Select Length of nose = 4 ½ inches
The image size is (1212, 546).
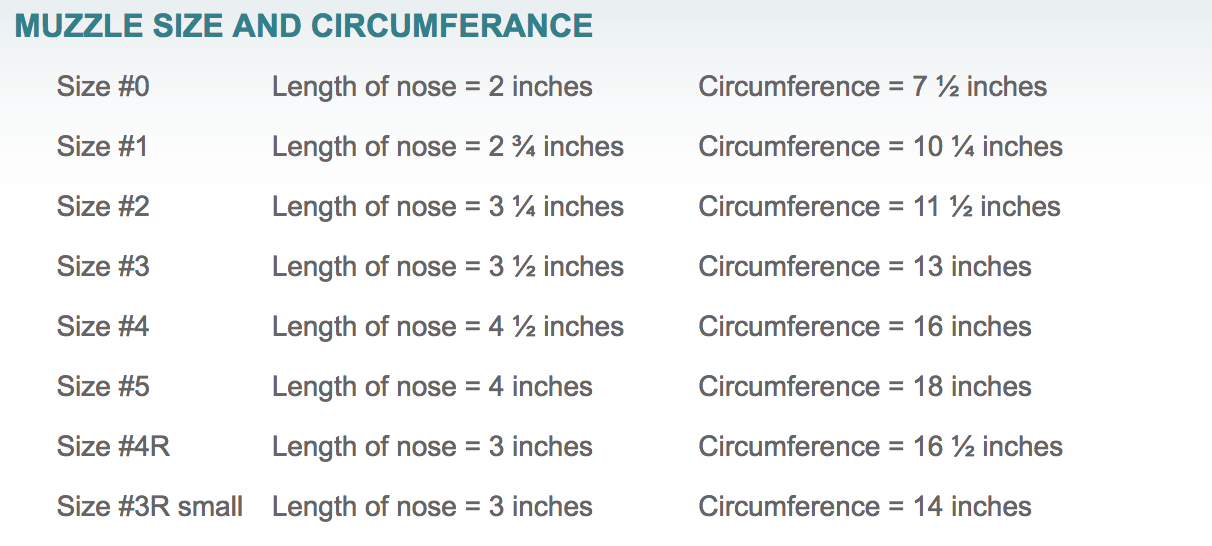coord(448,327)
